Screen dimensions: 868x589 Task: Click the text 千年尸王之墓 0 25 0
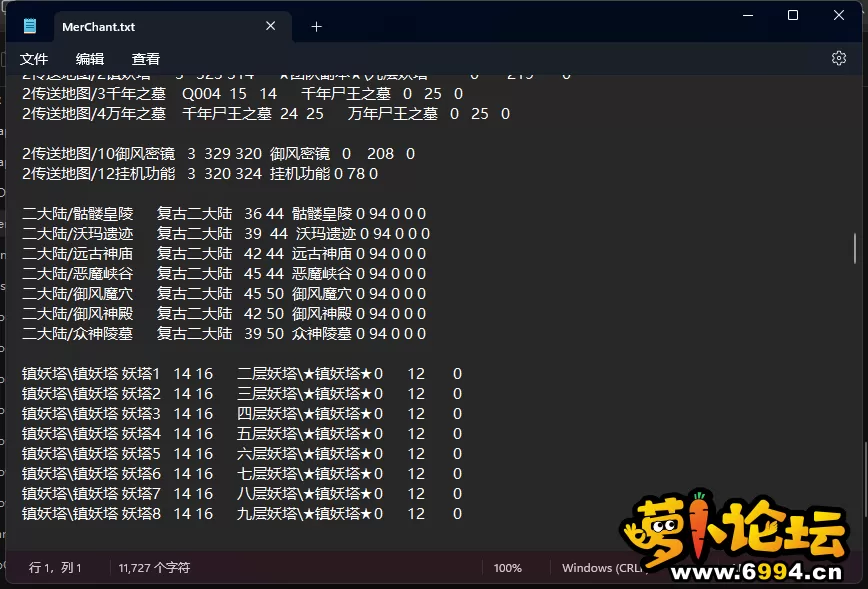tap(382, 94)
